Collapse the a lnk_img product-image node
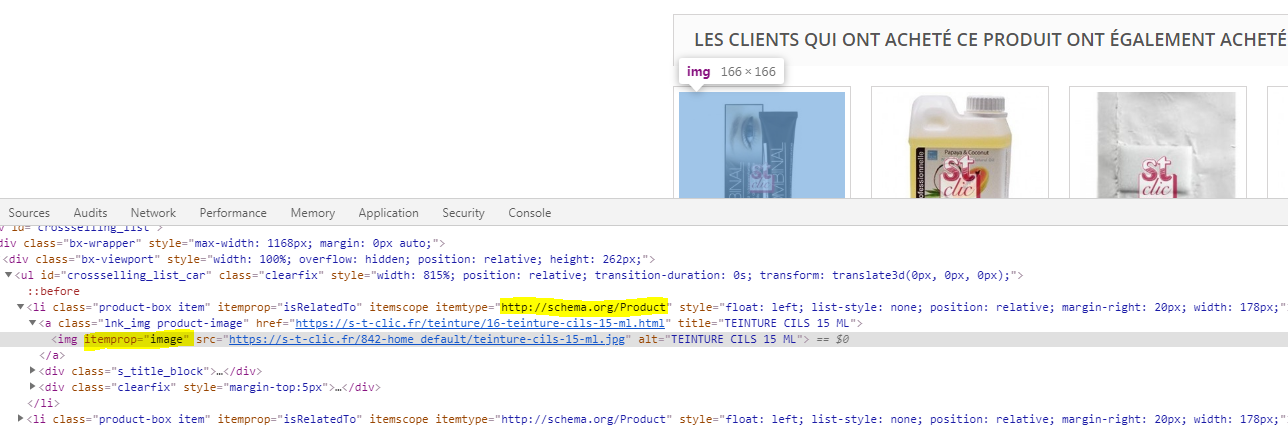This screenshot has height=428, width=1288. pos(33,323)
